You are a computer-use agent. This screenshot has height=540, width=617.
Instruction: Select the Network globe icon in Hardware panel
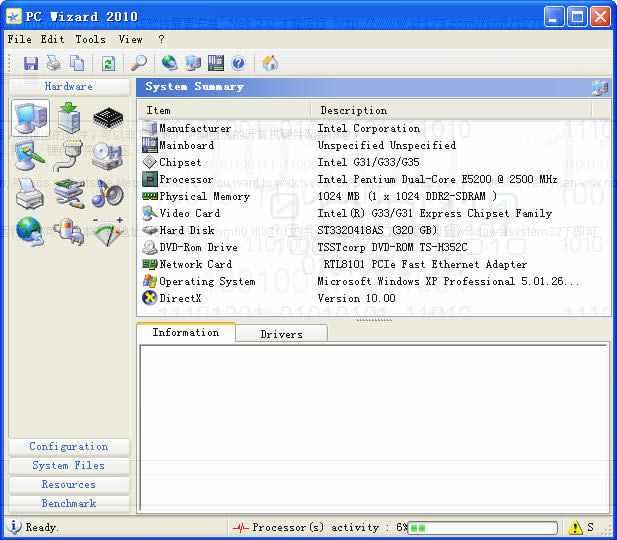pyautogui.click(x=30, y=231)
